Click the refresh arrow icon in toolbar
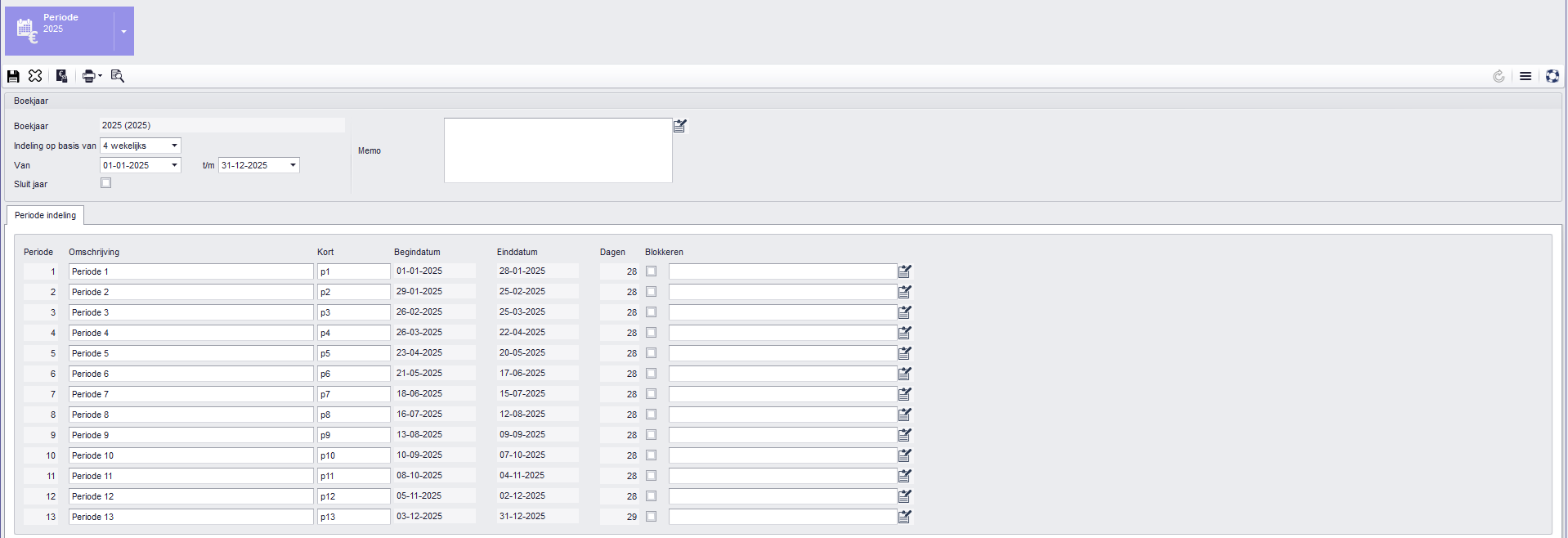This screenshot has width=1568, height=538. point(1499,76)
